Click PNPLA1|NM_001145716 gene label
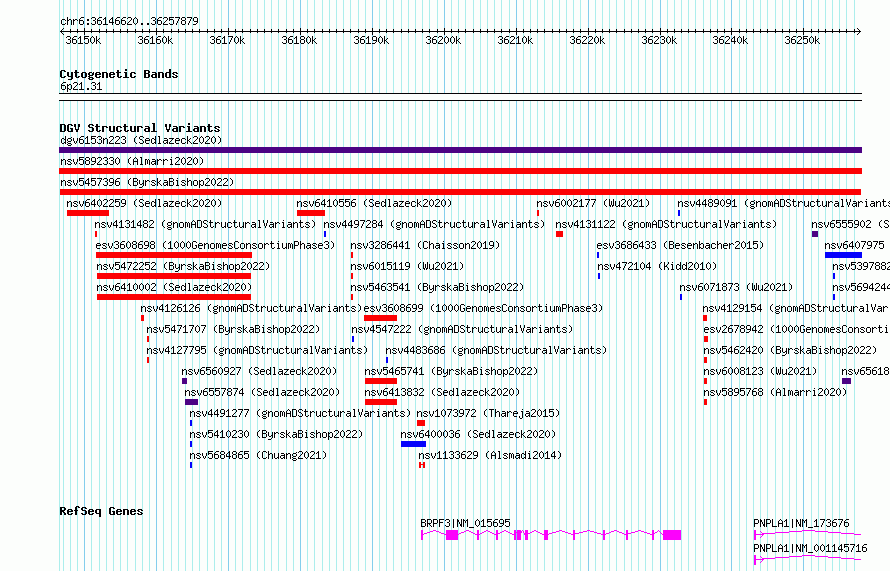This screenshot has width=890, height=571. 810,548
